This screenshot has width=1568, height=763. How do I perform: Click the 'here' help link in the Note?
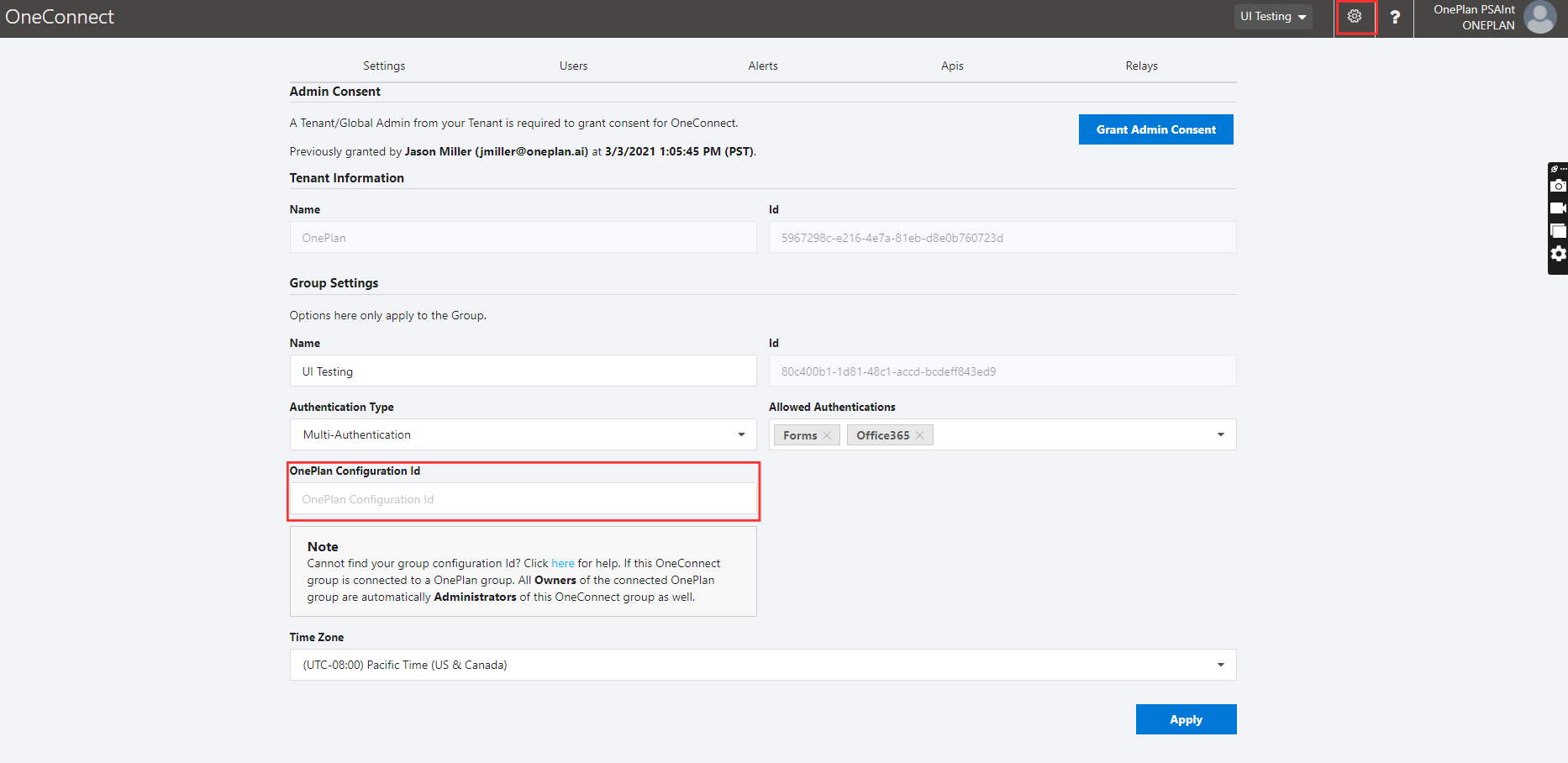(562, 563)
